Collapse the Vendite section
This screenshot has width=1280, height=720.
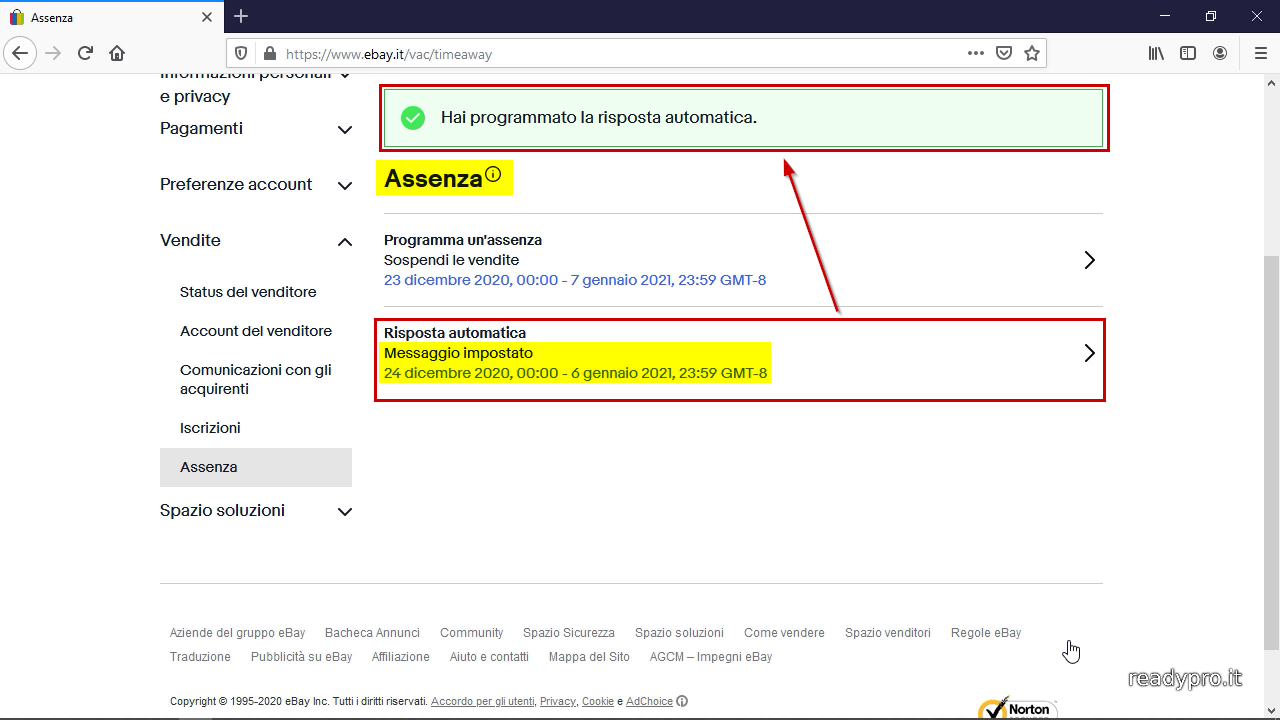point(345,241)
